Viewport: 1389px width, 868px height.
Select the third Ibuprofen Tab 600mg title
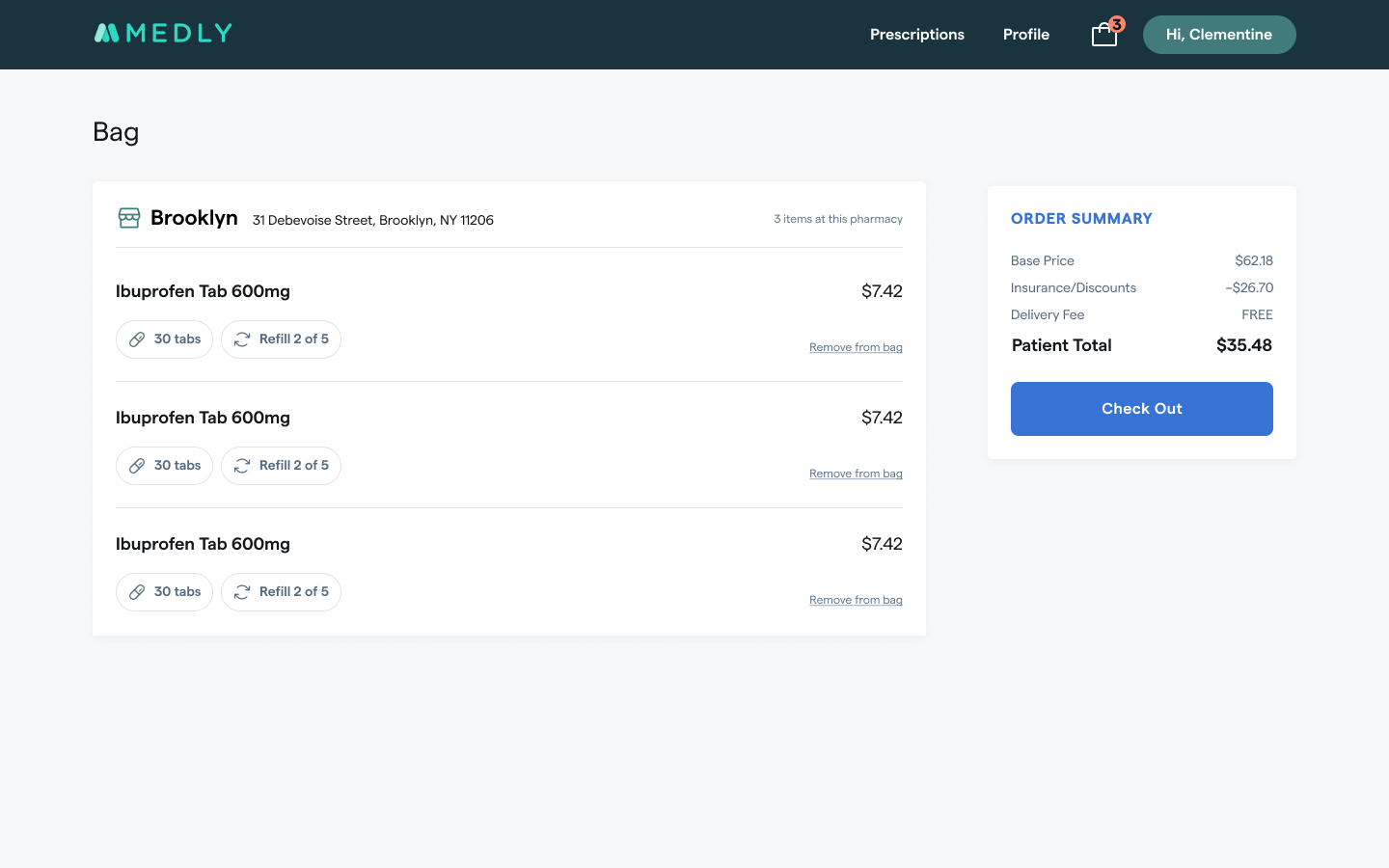203,544
